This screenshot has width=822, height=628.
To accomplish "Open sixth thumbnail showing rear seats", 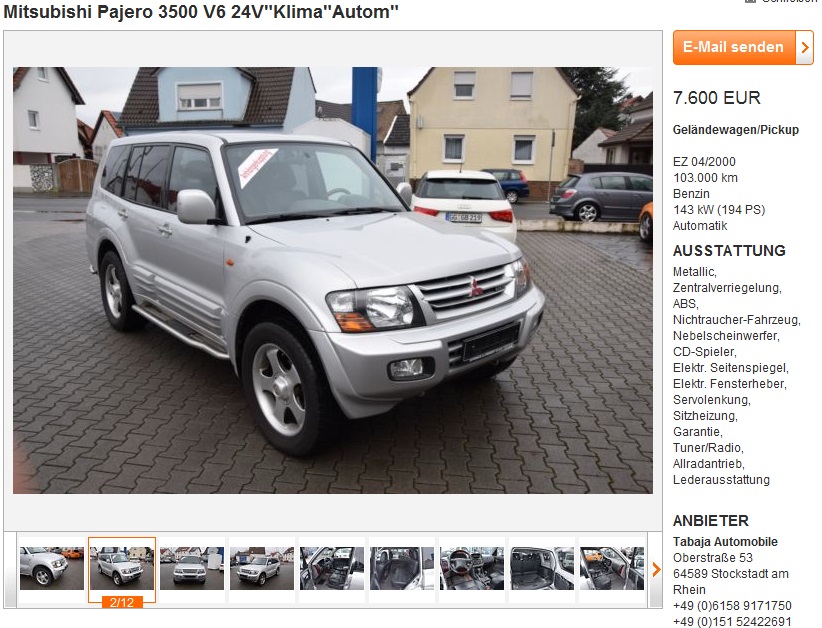I will click(402, 568).
